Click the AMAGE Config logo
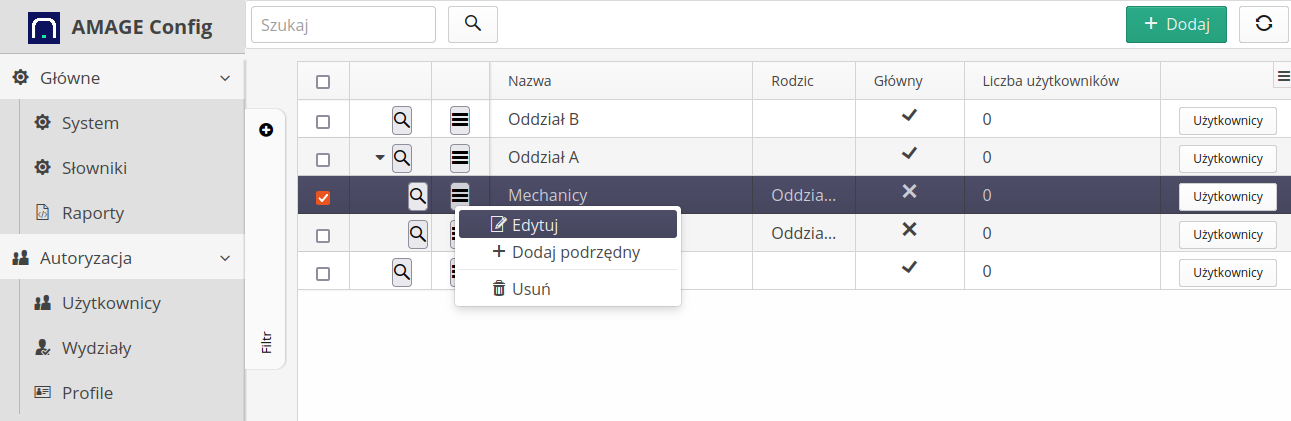The width and height of the screenshot is (1291, 421). 44,27
